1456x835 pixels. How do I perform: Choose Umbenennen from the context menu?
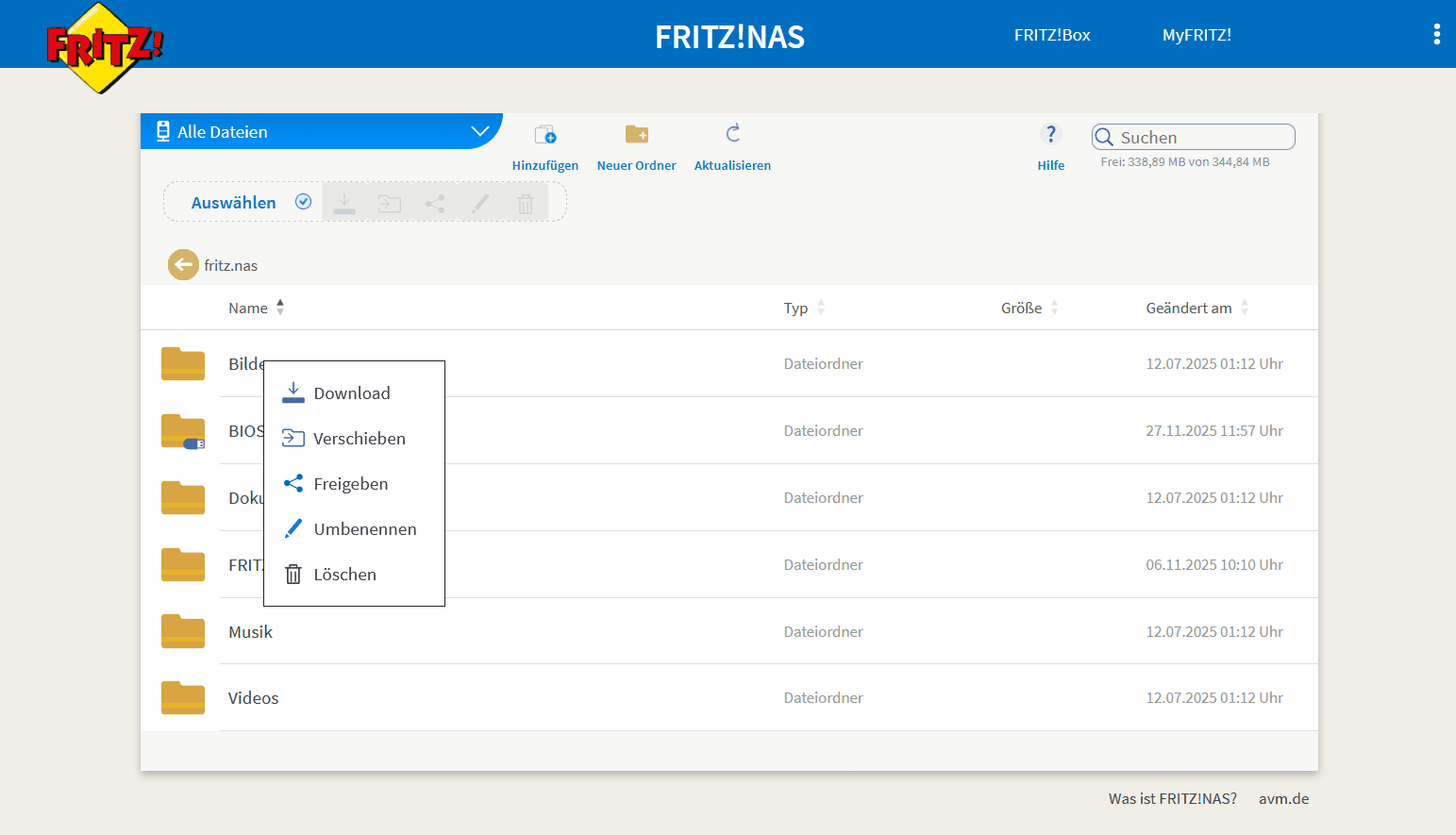(354, 529)
